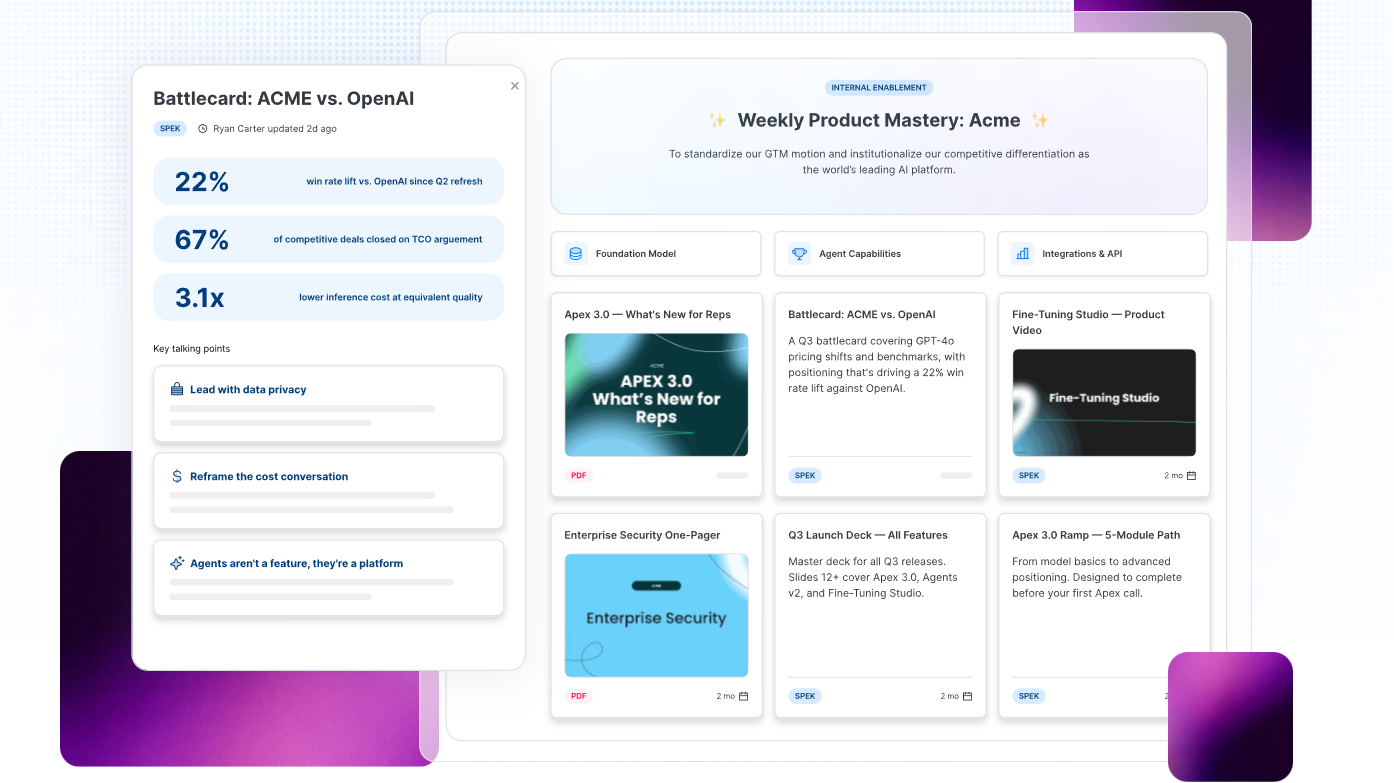Click the 3.1x lower inference cost stat
Image resolution: width=1394 pixels, height=783 pixels.
[328, 297]
